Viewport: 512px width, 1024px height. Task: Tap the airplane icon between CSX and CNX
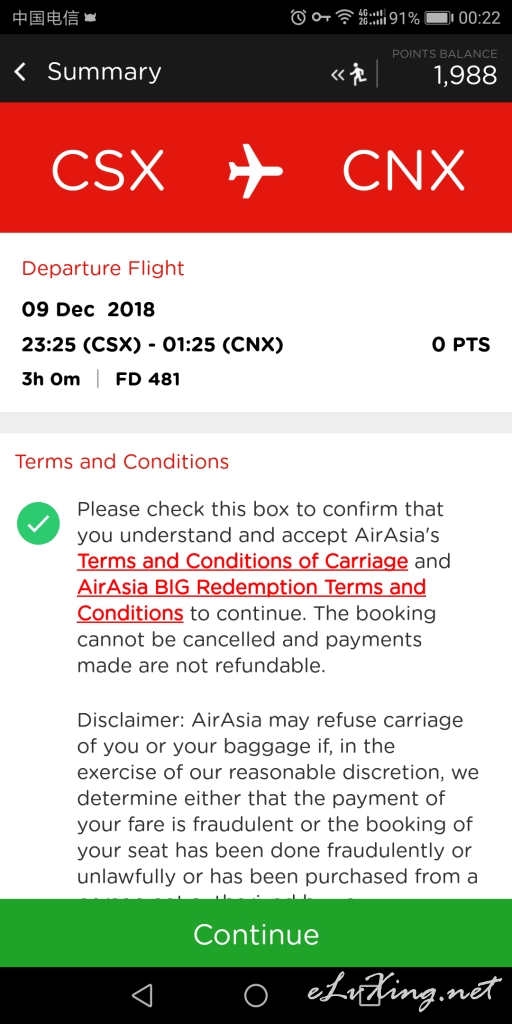255,171
